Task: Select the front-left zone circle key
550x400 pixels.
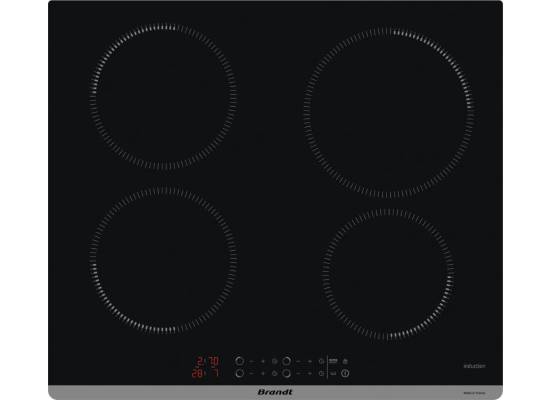Action: click(240, 373)
